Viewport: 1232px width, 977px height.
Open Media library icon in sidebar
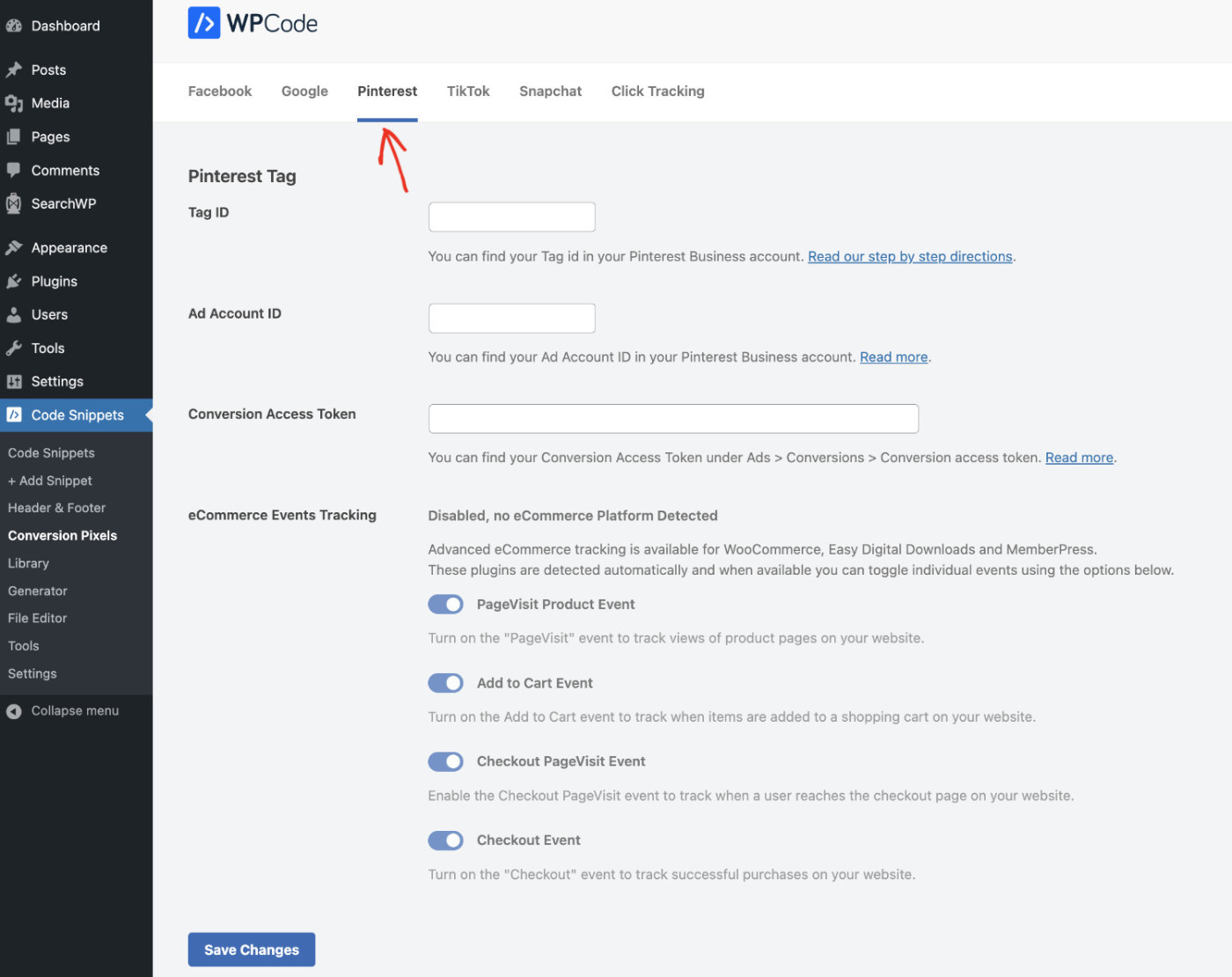click(14, 104)
